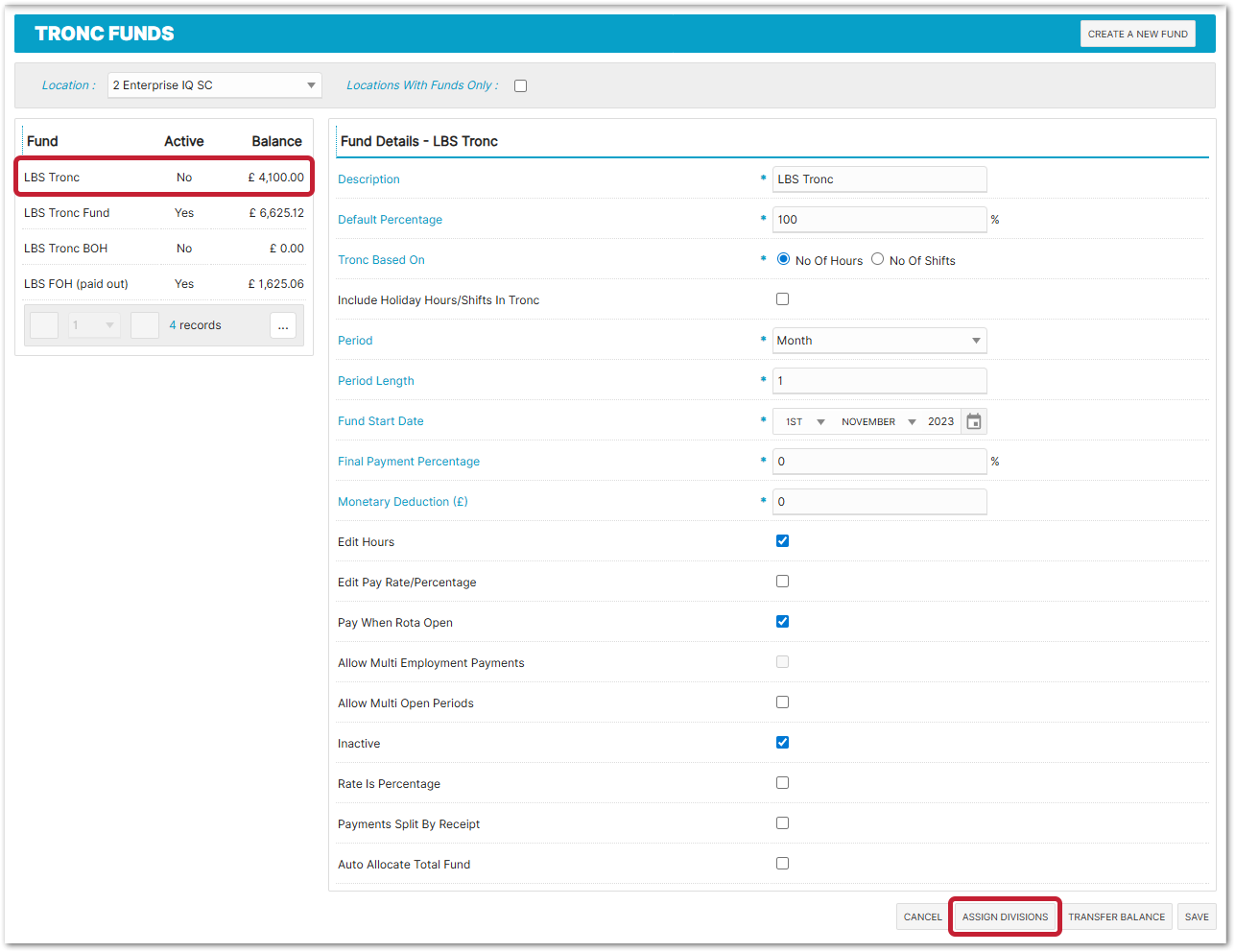Open the start date month dropdown November

pos(878,422)
